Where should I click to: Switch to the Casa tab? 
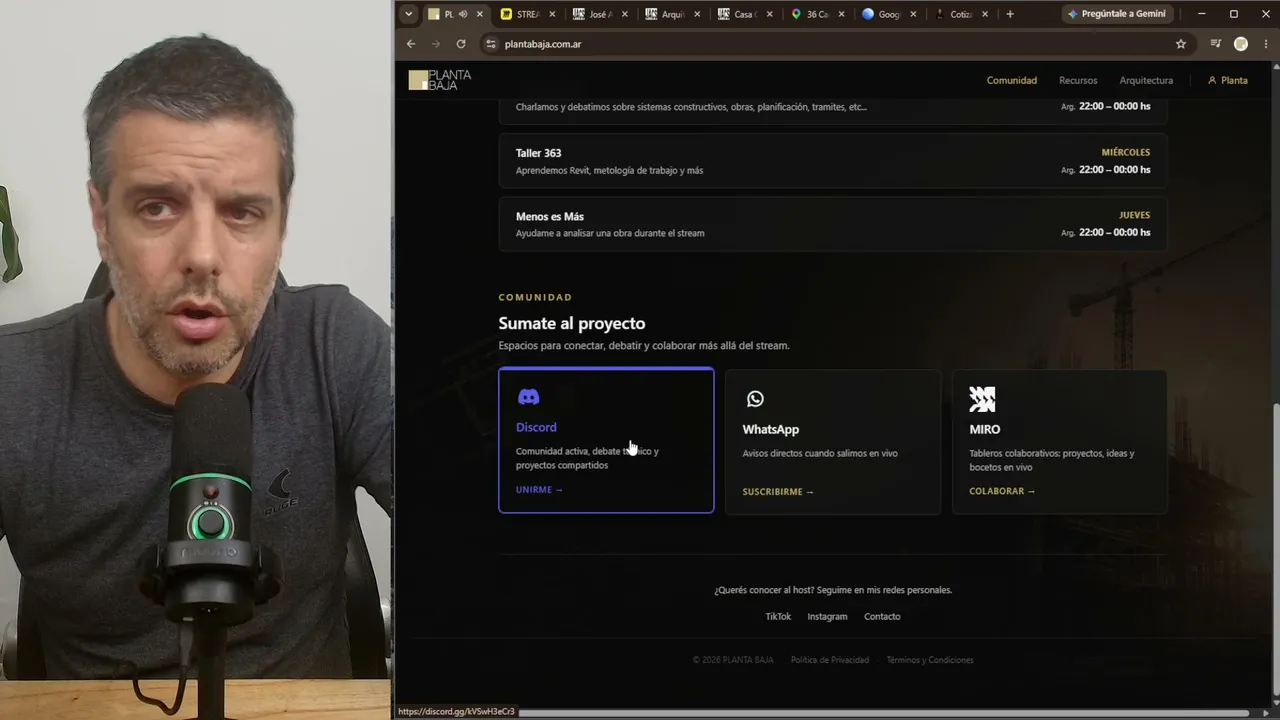point(745,14)
